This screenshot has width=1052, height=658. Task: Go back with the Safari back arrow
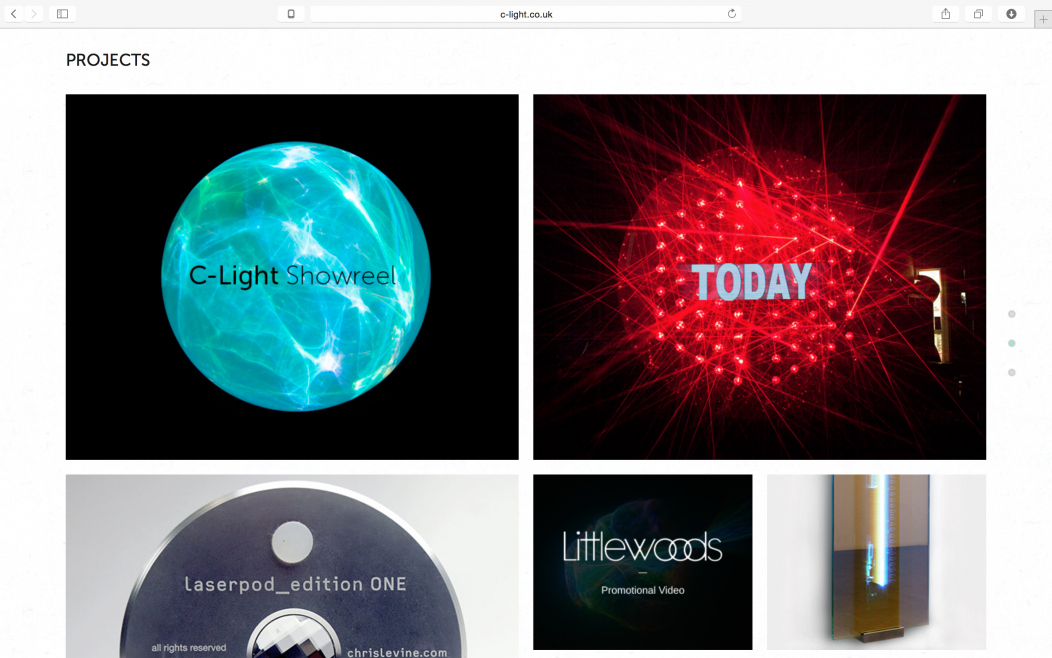(x=14, y=13)
